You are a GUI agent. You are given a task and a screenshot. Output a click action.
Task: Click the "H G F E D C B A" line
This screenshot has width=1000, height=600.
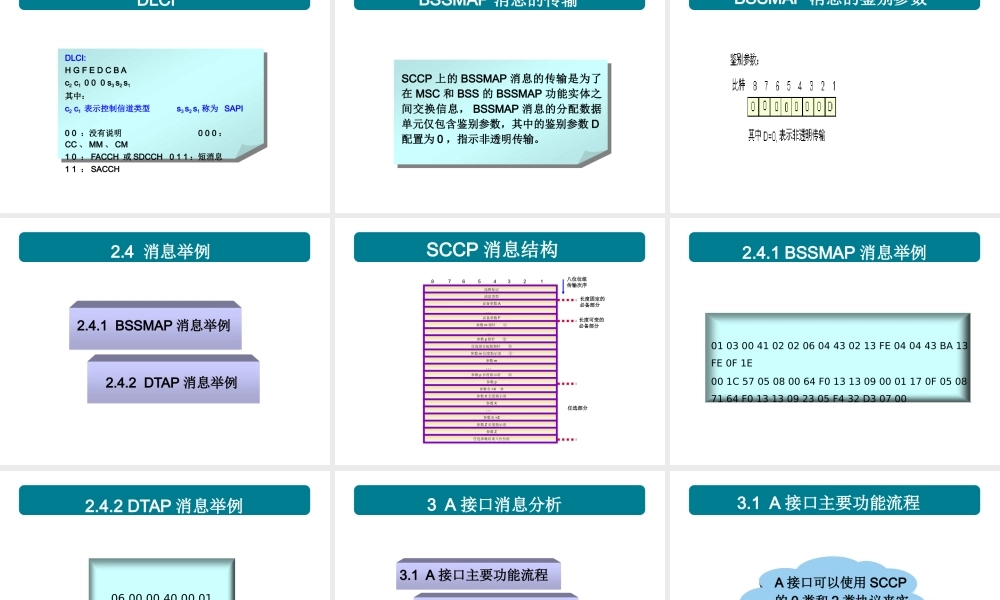point(96,70)
